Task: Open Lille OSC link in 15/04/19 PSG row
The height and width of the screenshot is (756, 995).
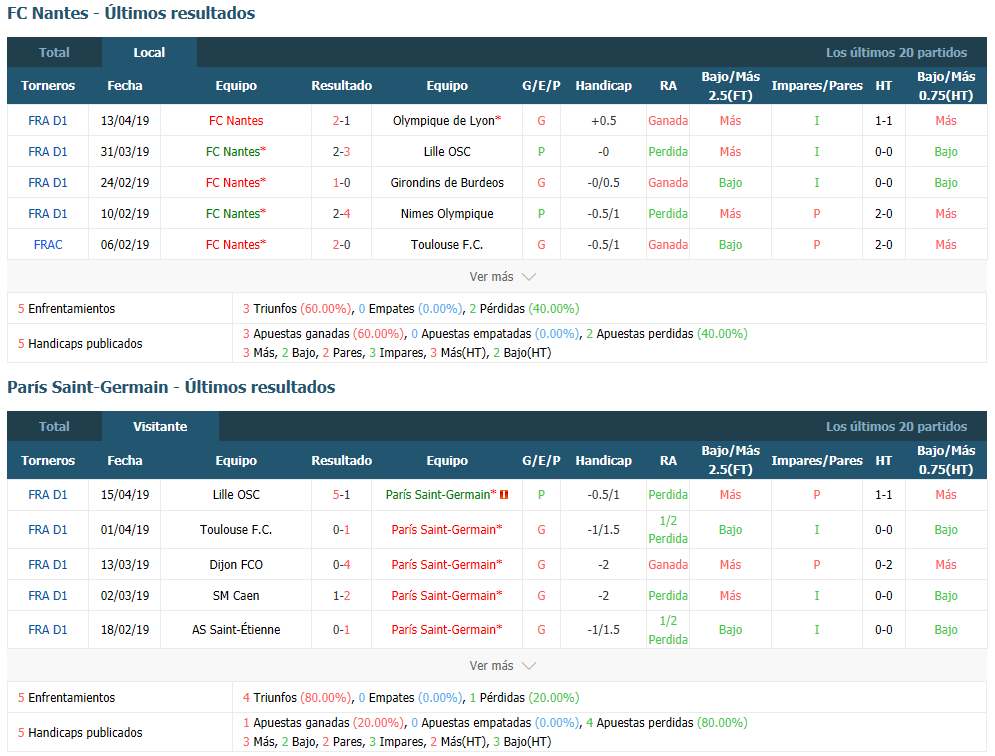Action: (x=236, y=494)
